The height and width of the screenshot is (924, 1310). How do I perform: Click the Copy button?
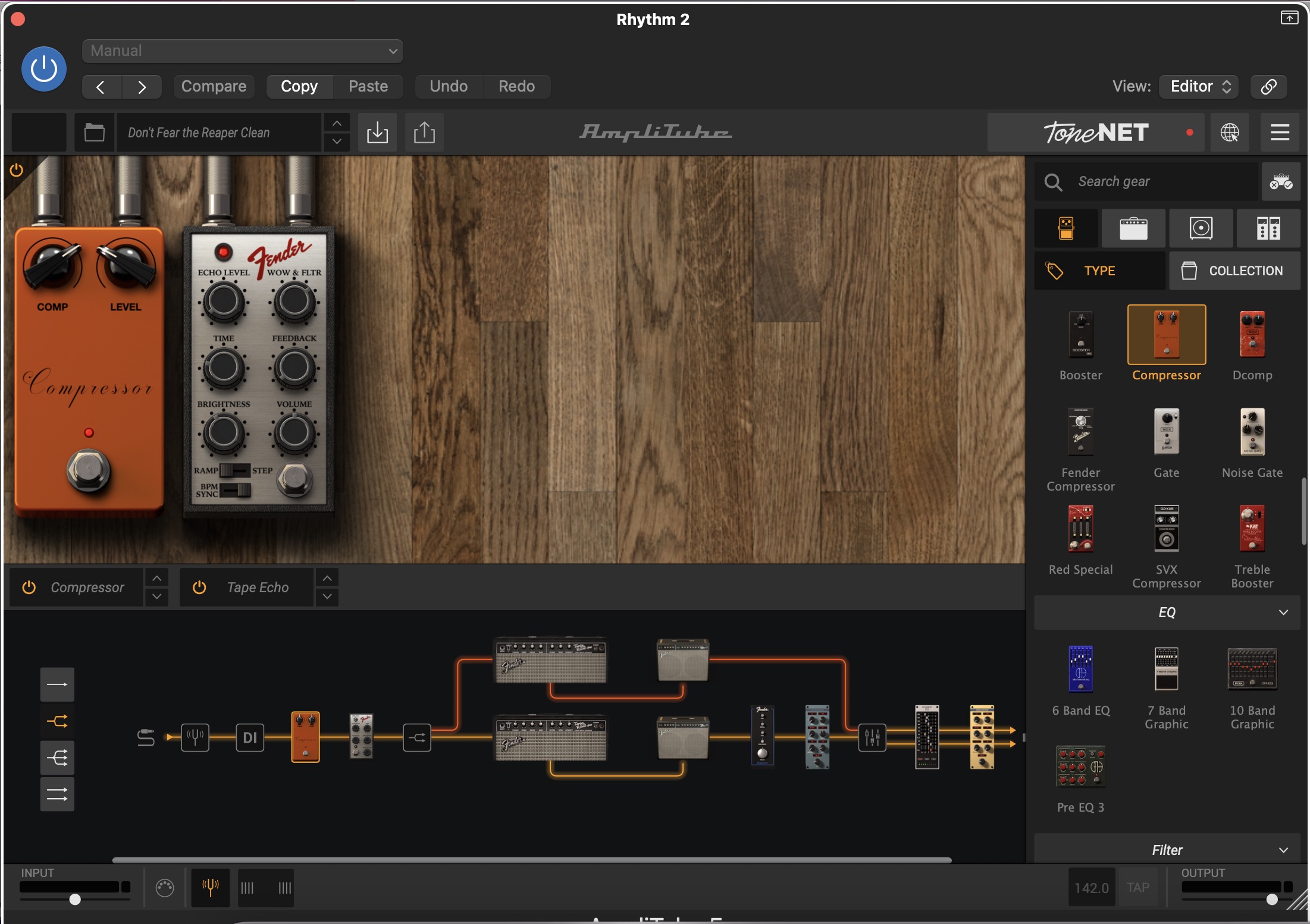click(x=299, y=87)
